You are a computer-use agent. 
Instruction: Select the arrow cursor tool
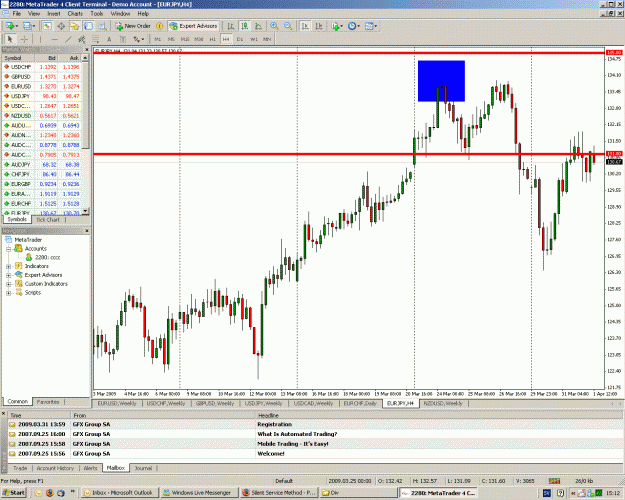coord(10,39)
